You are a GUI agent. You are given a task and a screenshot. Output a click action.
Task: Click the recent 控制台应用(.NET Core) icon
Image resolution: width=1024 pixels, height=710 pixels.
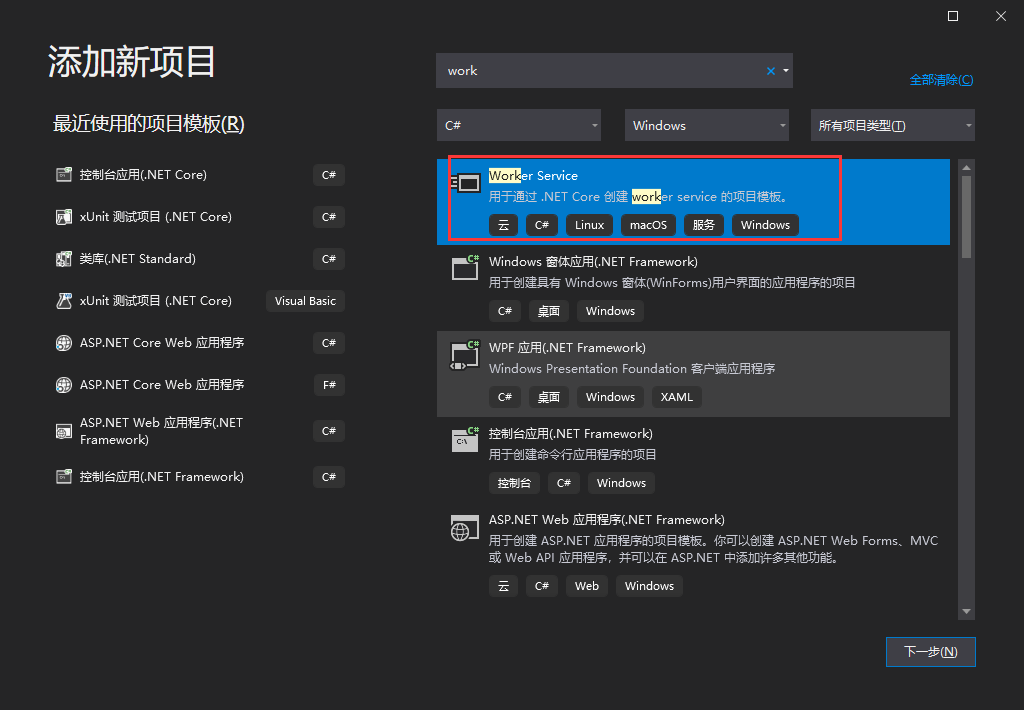point(64,174)
